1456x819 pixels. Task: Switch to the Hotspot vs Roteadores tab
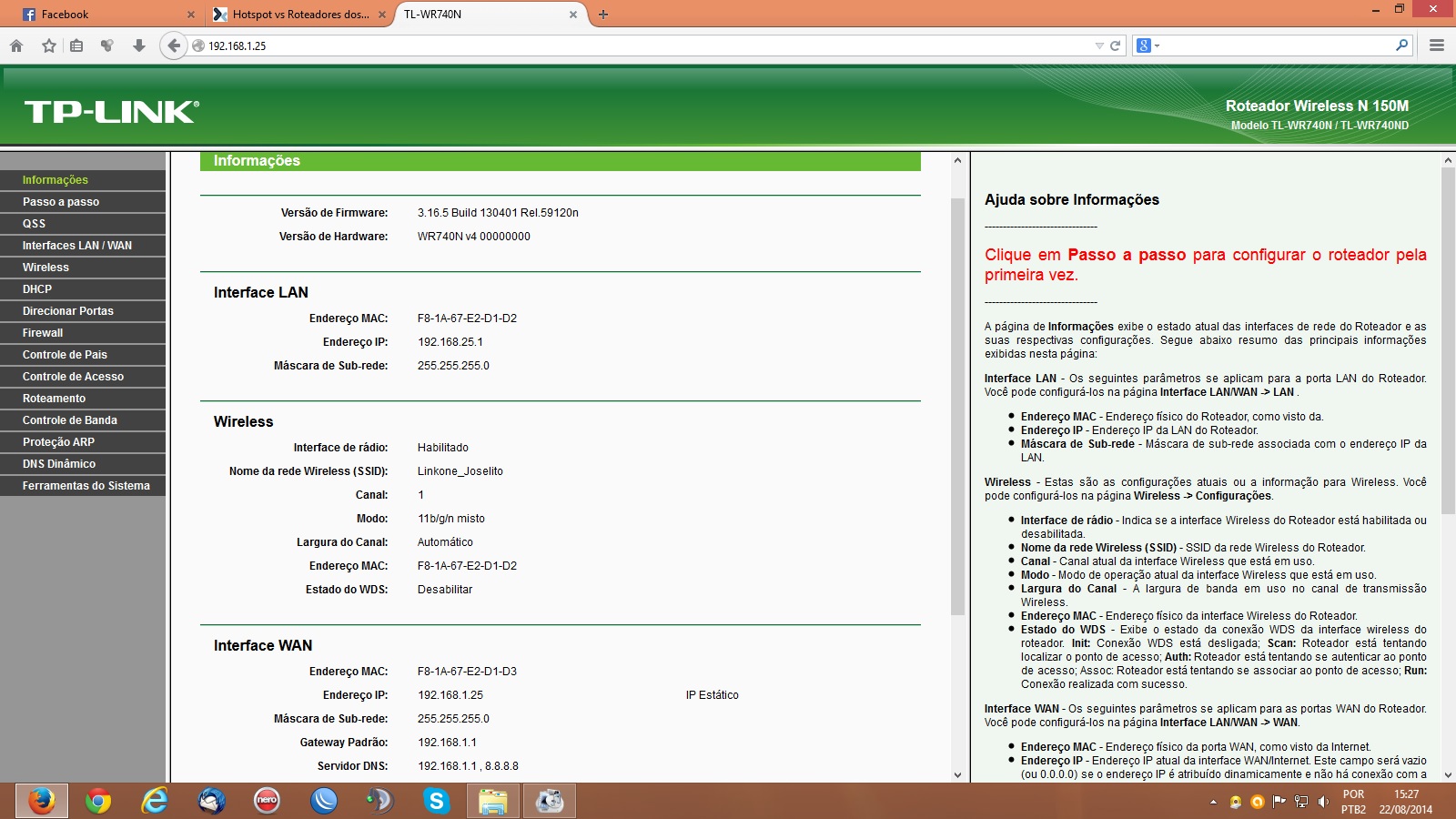(x=298, y=15)
